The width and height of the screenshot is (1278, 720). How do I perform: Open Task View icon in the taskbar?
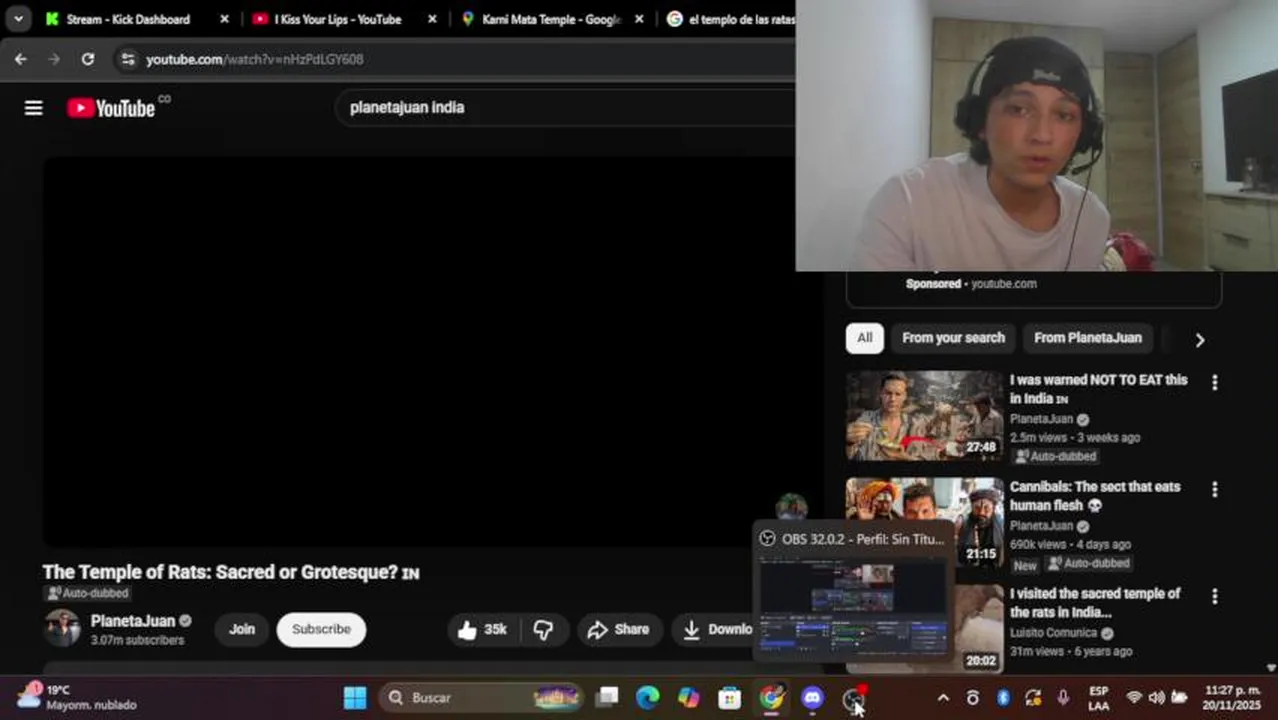607,697
